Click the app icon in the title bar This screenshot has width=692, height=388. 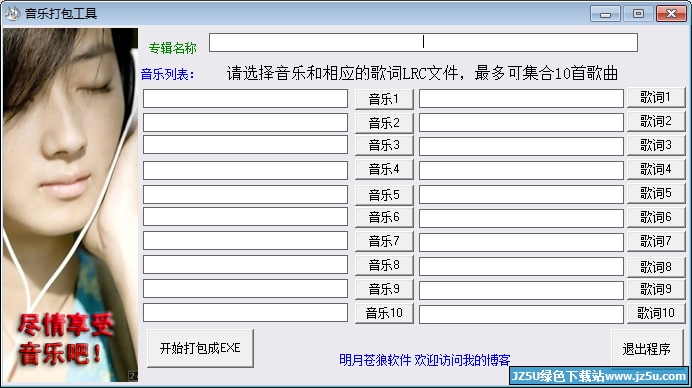click(13, 13)
